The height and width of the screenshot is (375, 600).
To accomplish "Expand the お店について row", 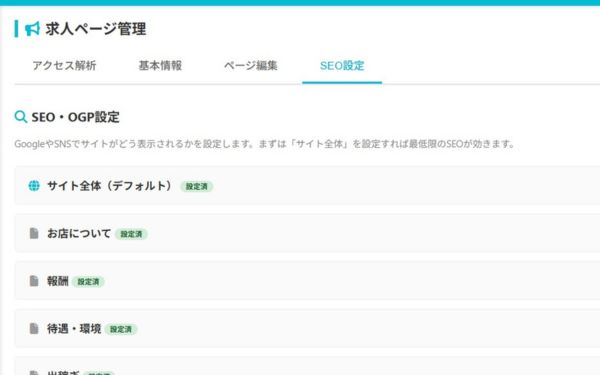I will 307,233.
